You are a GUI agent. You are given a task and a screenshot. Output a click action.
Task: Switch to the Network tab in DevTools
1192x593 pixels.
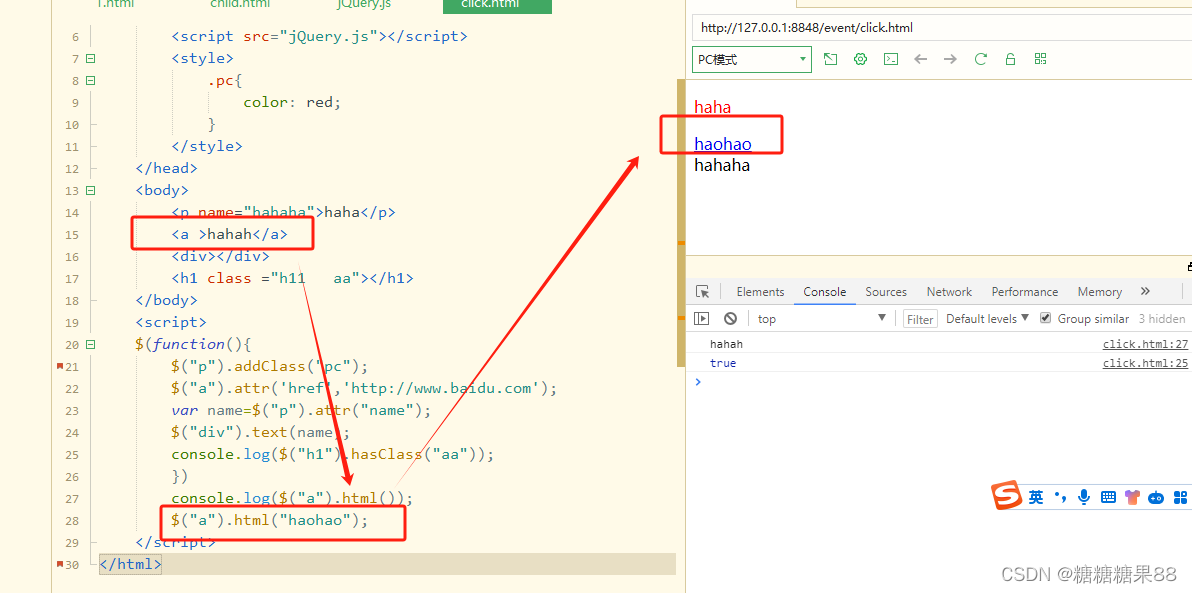pos(948,291)
